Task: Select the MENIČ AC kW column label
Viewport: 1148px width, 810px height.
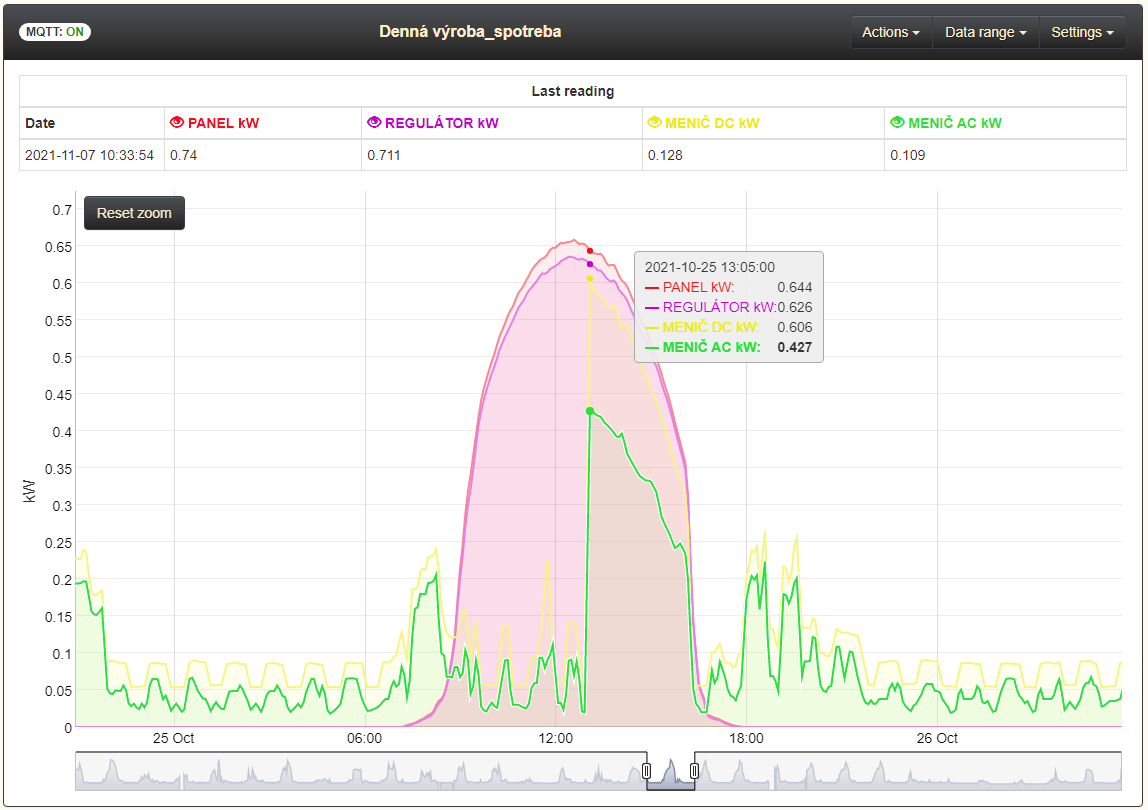Action: tap(955, 123)
